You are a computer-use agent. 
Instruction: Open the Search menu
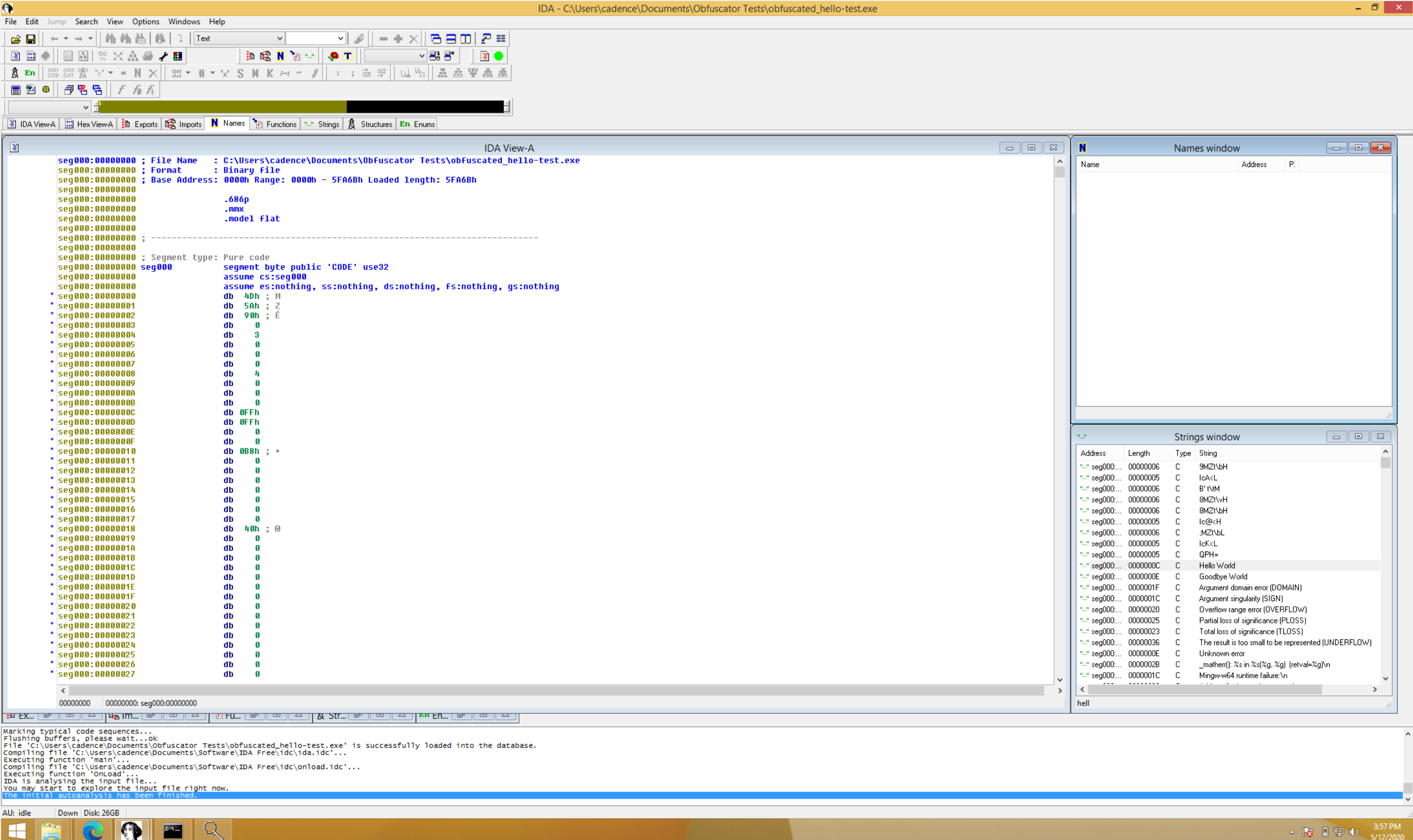(86, 22)
